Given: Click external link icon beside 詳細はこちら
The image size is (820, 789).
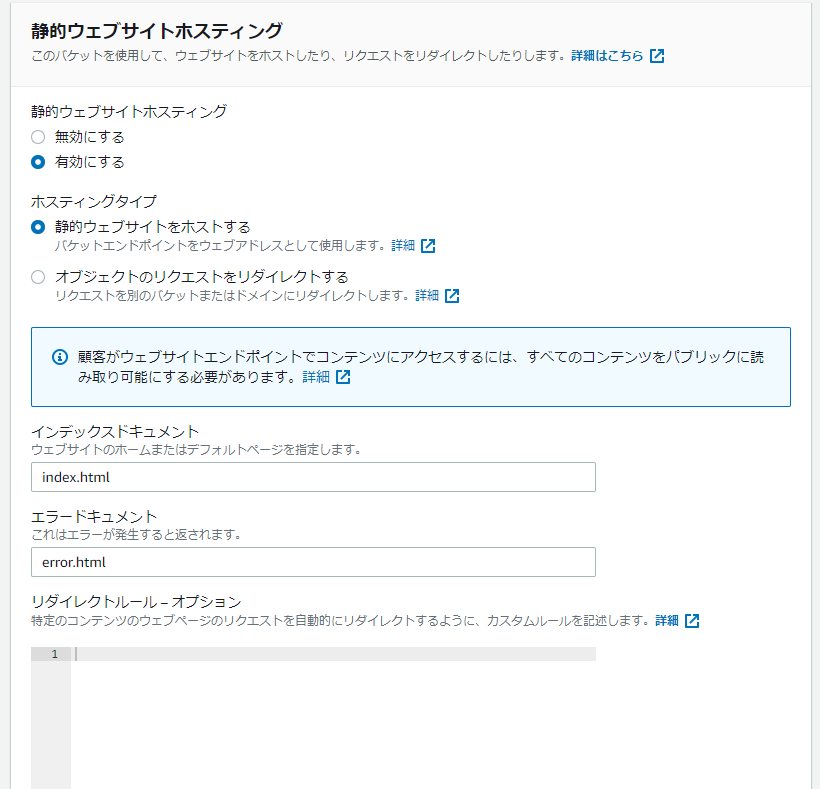Looking at the screenshot, I should click(657, 56).
